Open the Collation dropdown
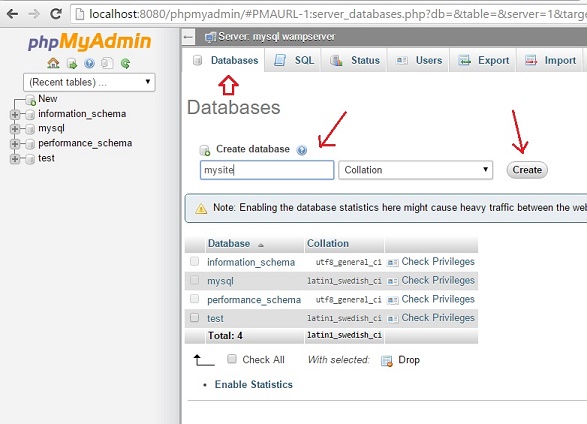The height and width of the screenshot is (424, 587). tap(416, 170)
